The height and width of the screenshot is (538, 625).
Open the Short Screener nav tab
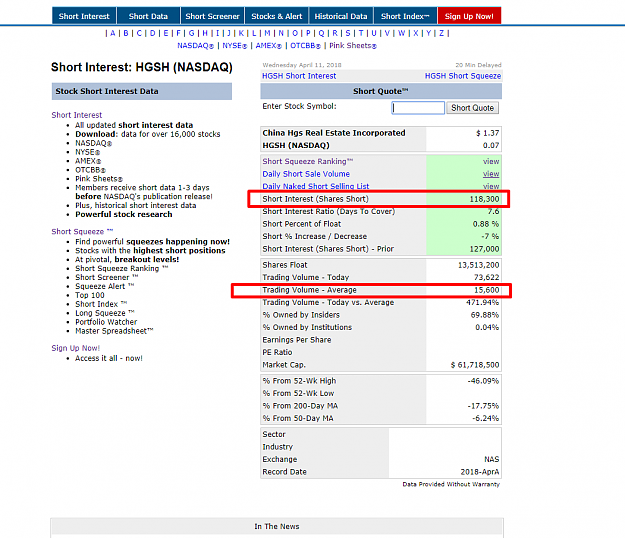pos(212,16)
